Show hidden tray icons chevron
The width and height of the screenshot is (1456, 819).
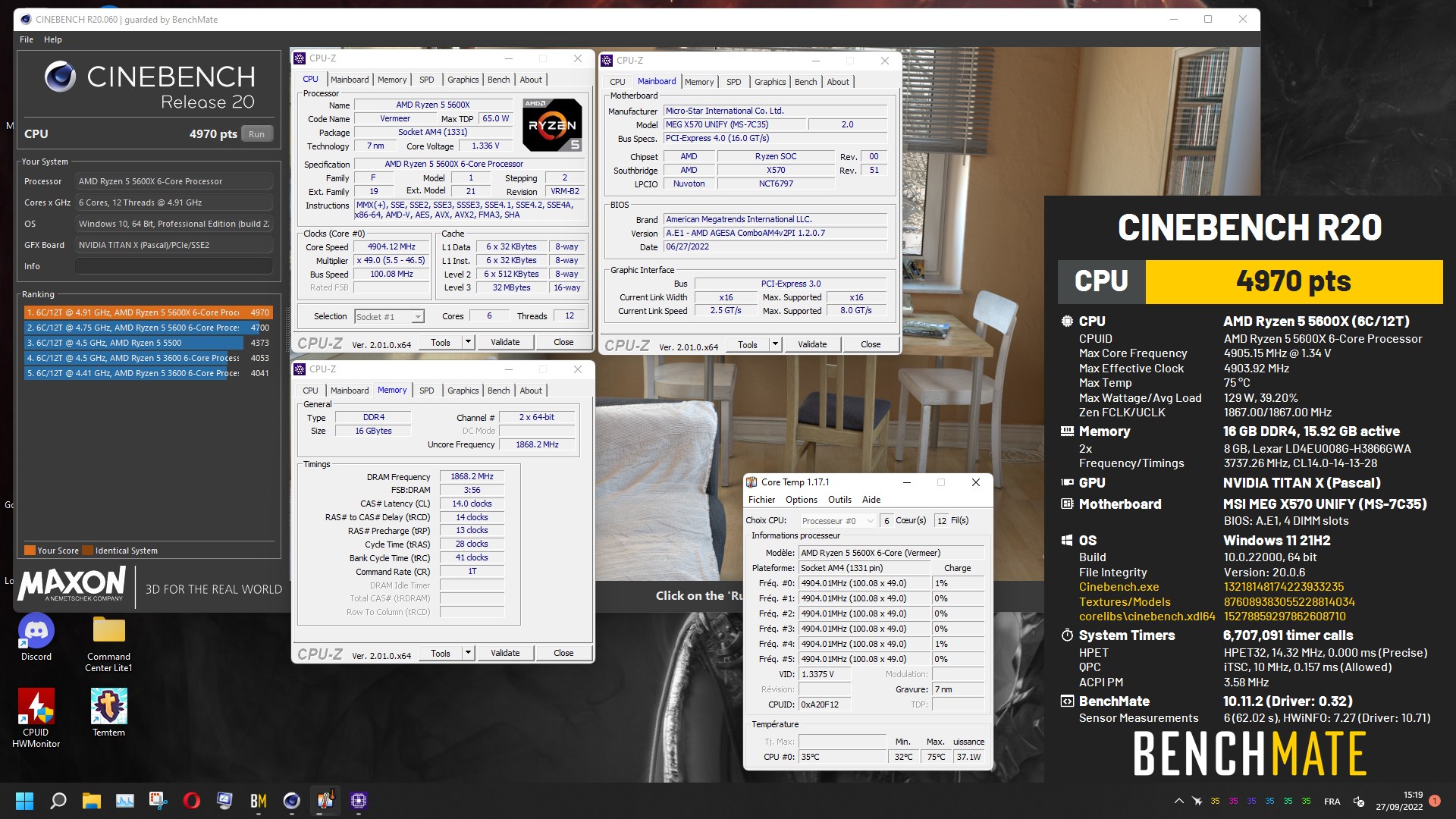[1178, 801]
